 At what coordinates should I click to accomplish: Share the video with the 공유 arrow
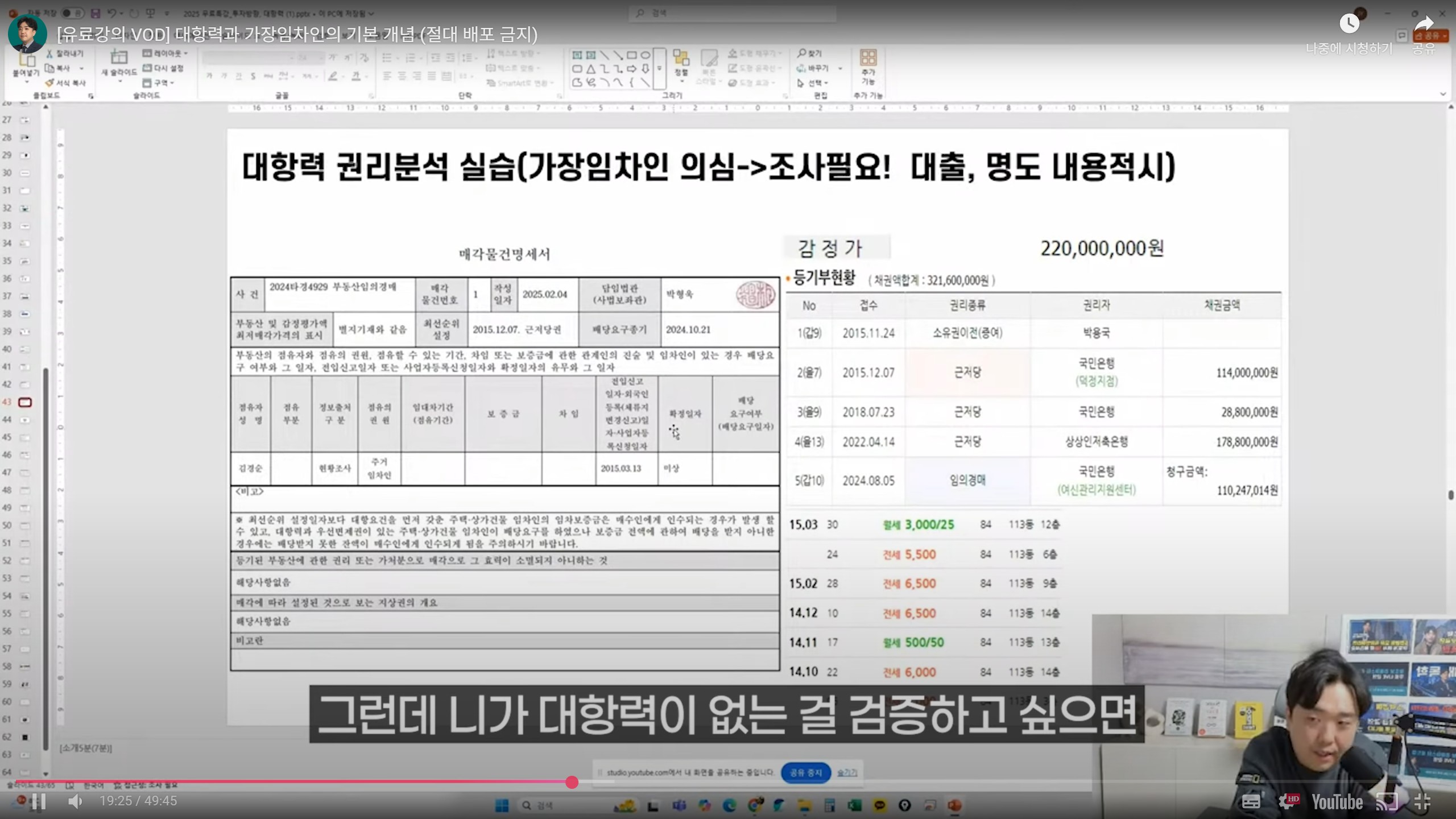point(1424,33)
